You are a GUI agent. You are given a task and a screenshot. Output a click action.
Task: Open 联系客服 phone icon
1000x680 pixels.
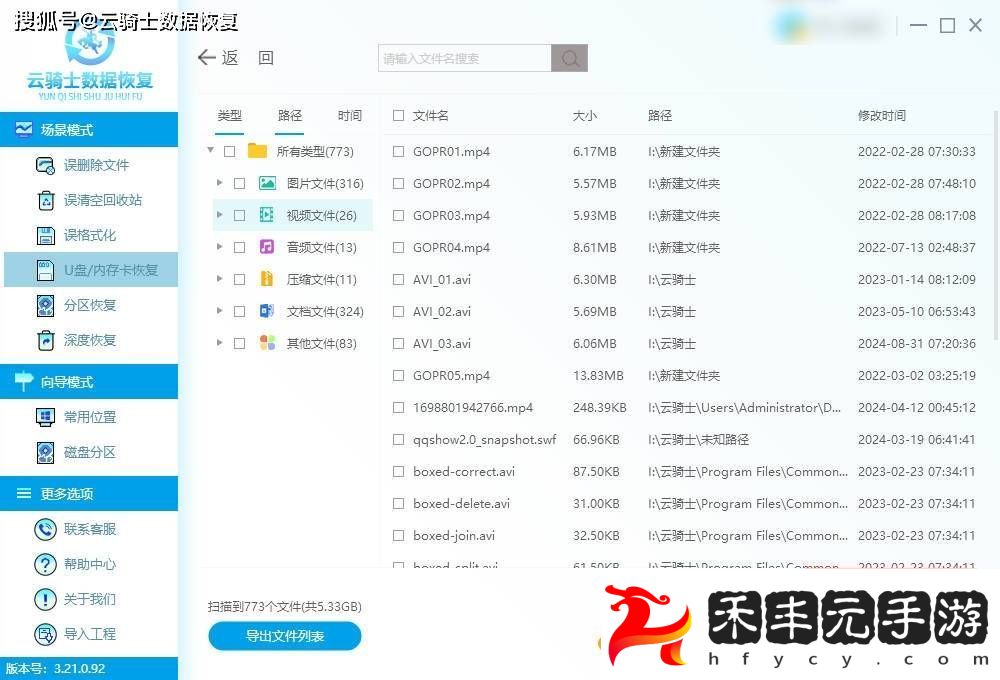tap(45, 529)
